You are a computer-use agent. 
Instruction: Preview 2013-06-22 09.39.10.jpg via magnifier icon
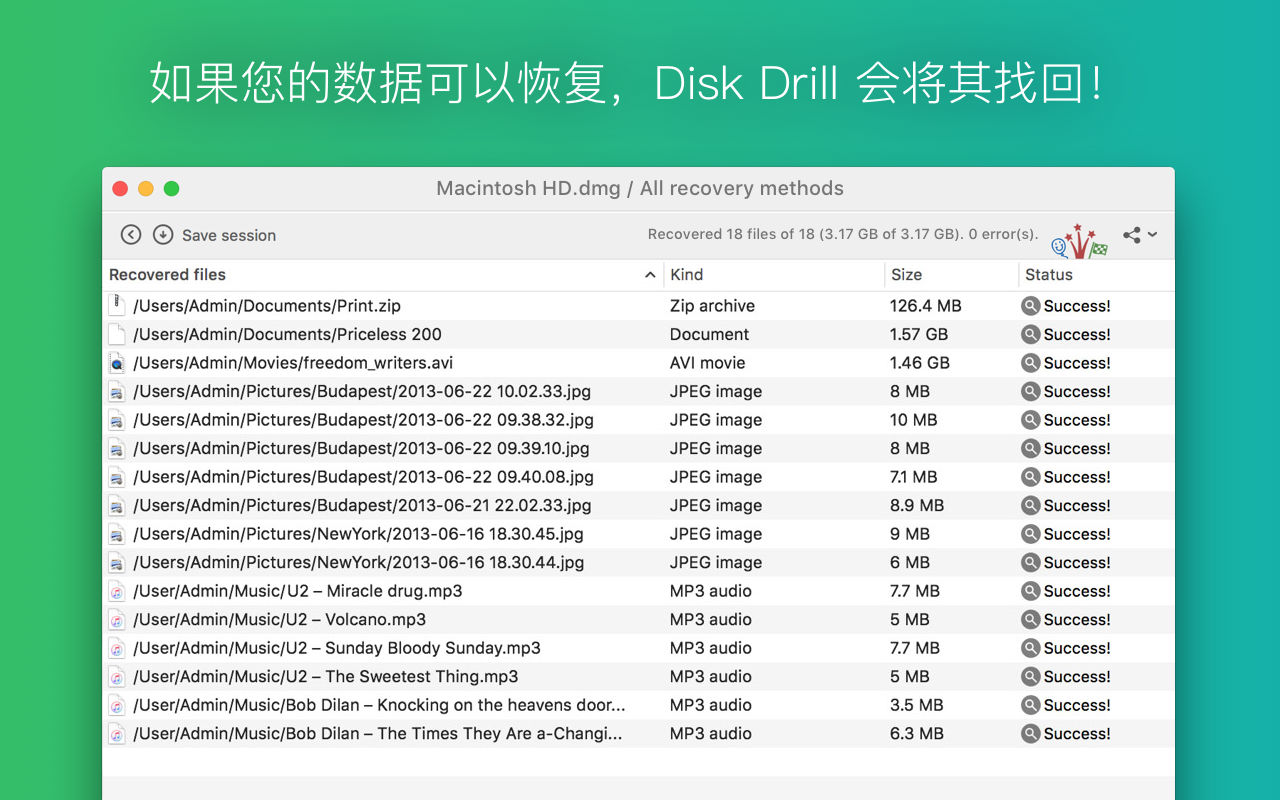[1030, 449]
